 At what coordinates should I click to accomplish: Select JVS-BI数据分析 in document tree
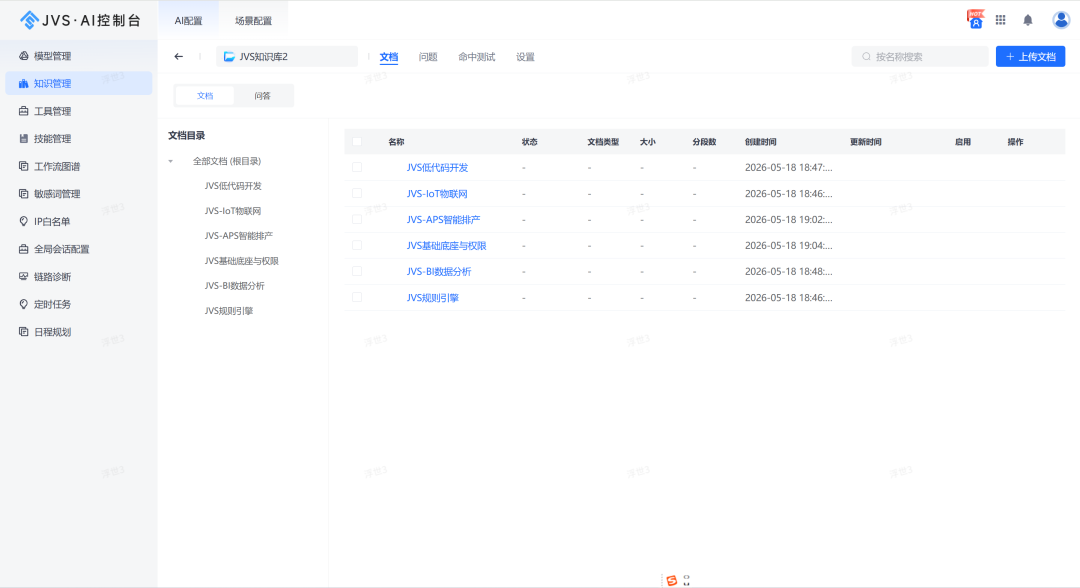234,286
